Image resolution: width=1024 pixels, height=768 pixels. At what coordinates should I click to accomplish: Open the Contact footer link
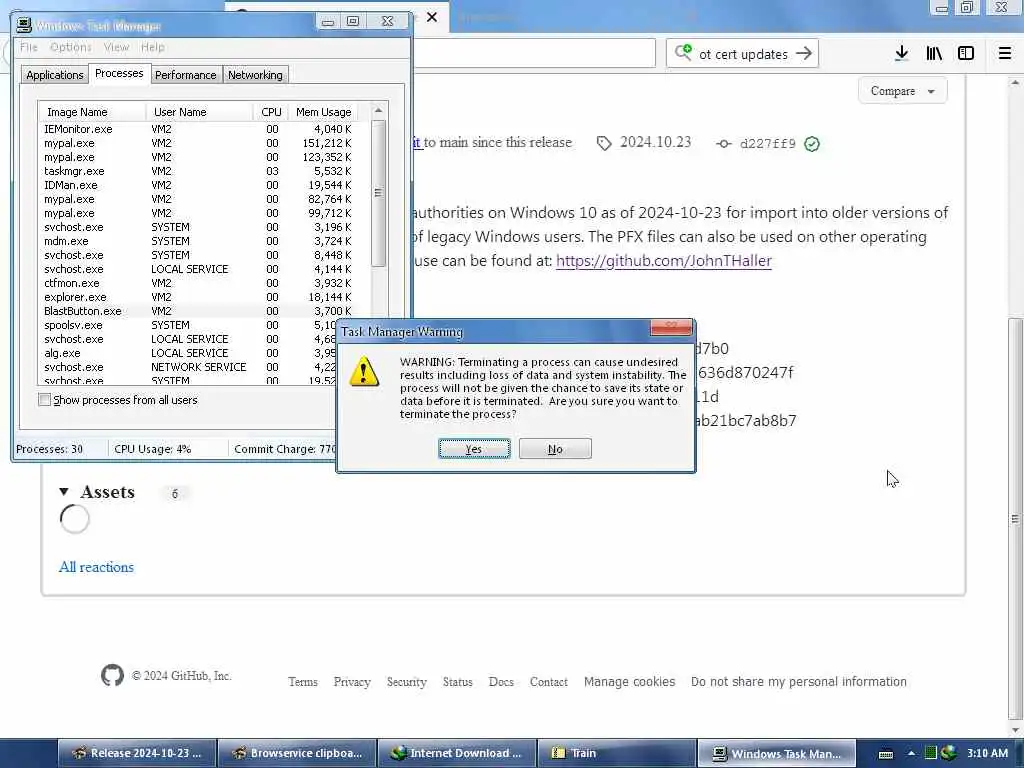tap(549, 682)
